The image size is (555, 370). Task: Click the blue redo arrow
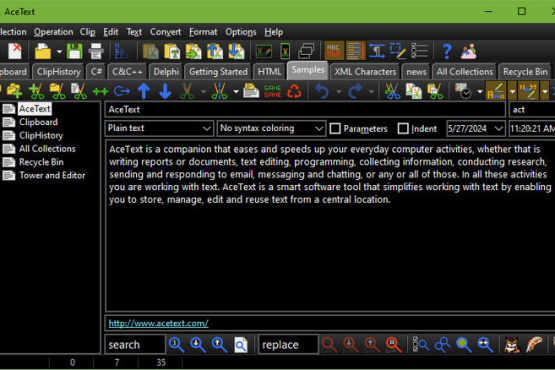(355, 91)
